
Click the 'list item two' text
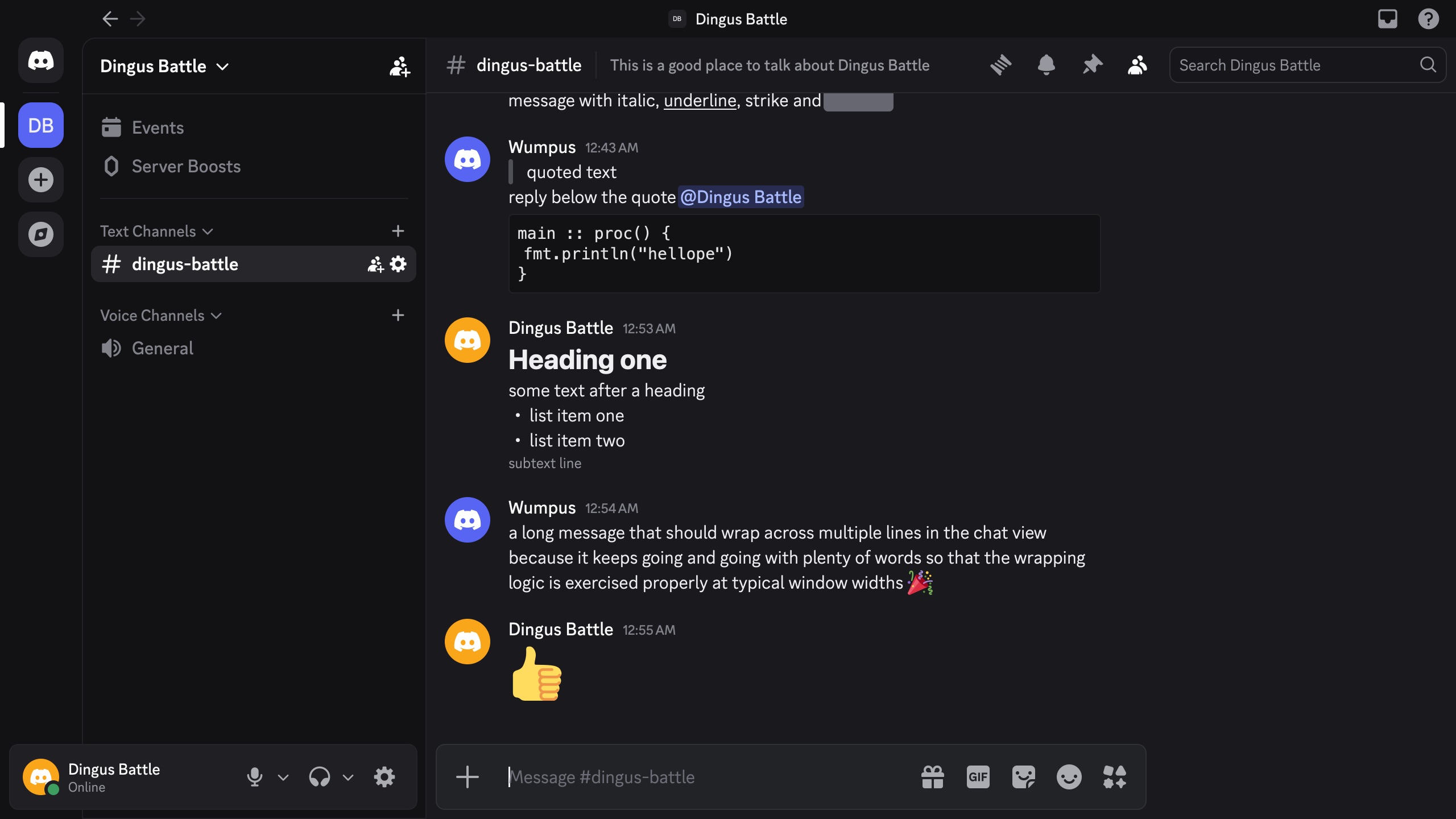click(577, 440)
